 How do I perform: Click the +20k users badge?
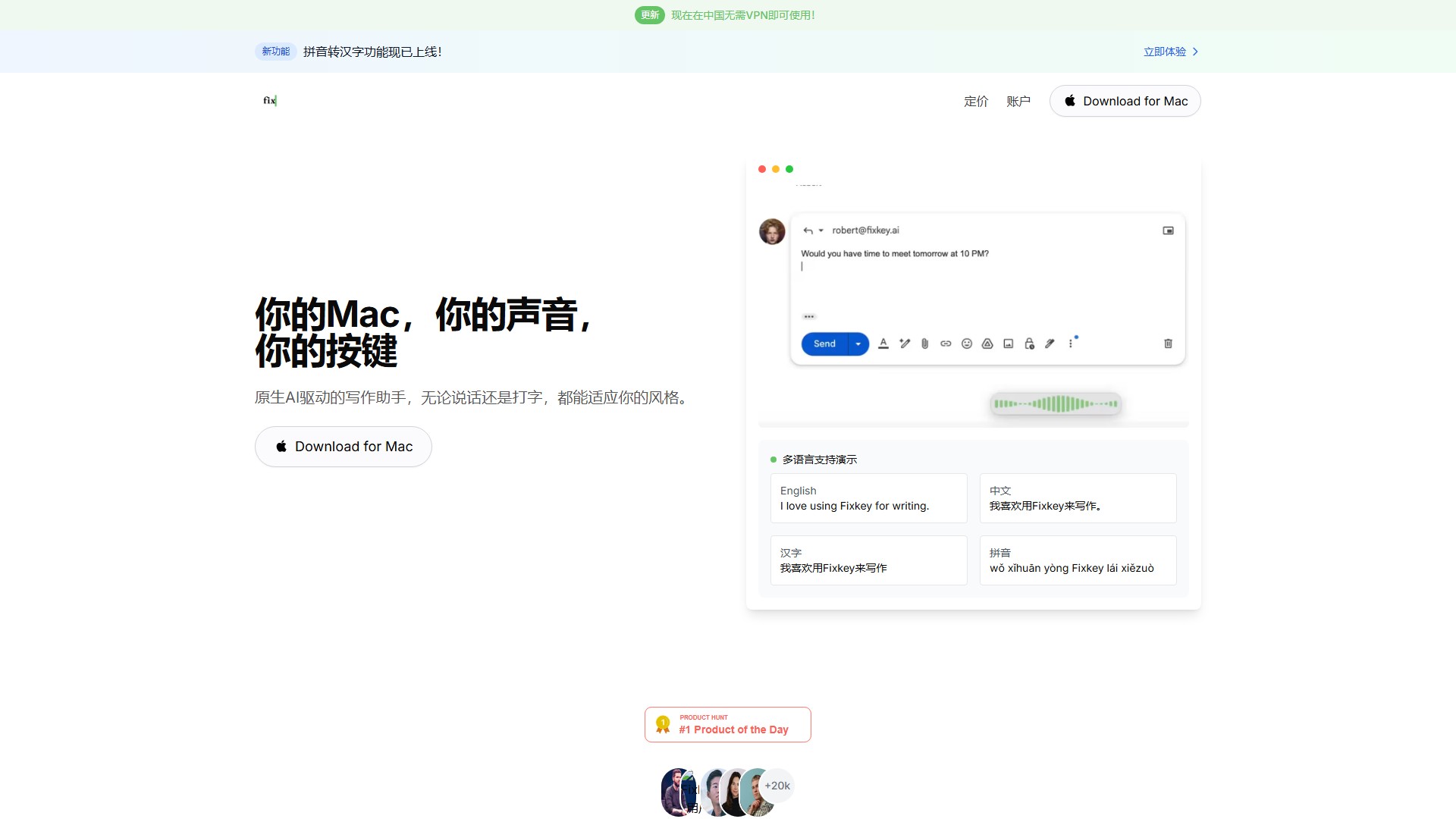pos(777,786)
